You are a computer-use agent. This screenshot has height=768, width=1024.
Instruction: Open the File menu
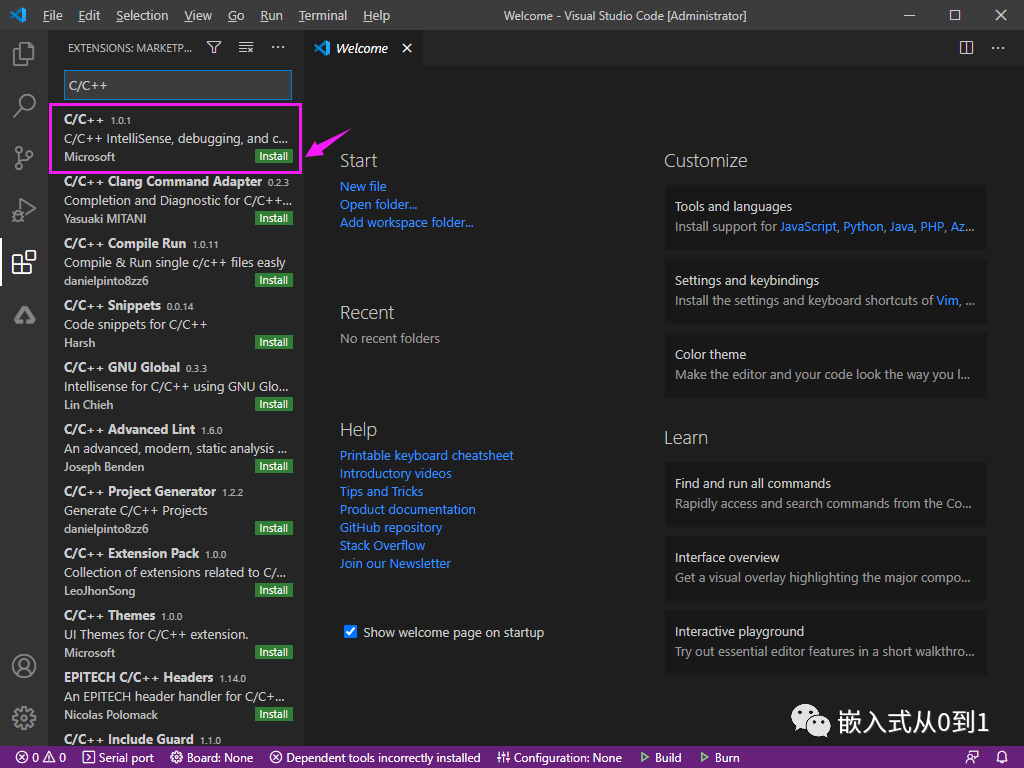[x=52, y=16]
